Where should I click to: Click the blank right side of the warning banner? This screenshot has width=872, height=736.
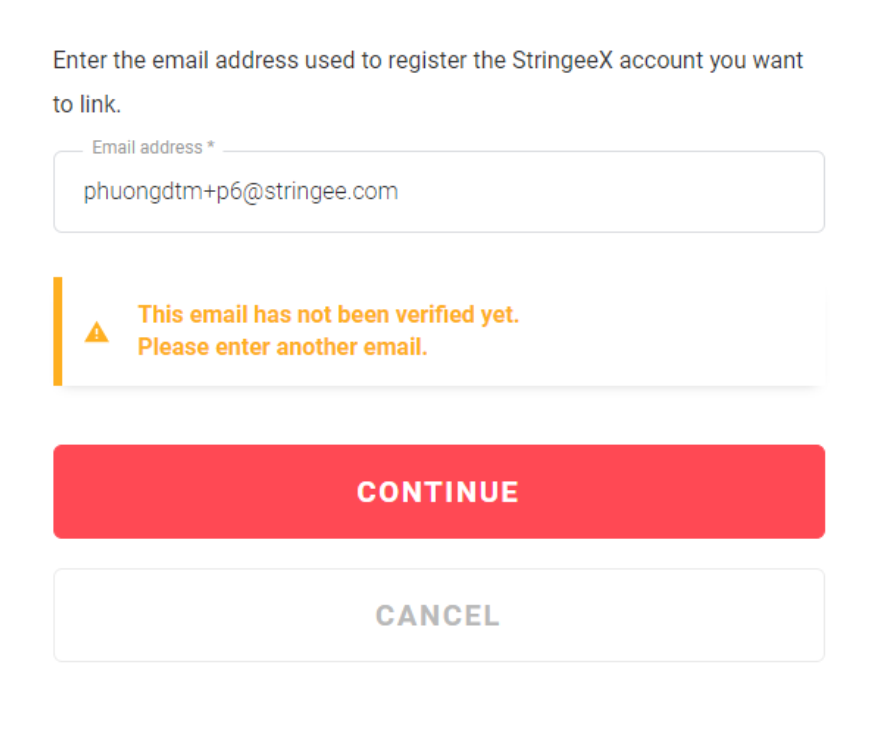click(x=680, y=332)
